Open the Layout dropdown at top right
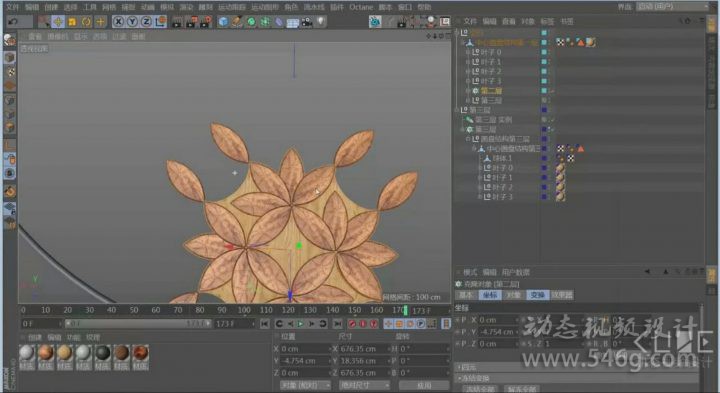Screen dimensions: 720x393 672,6
